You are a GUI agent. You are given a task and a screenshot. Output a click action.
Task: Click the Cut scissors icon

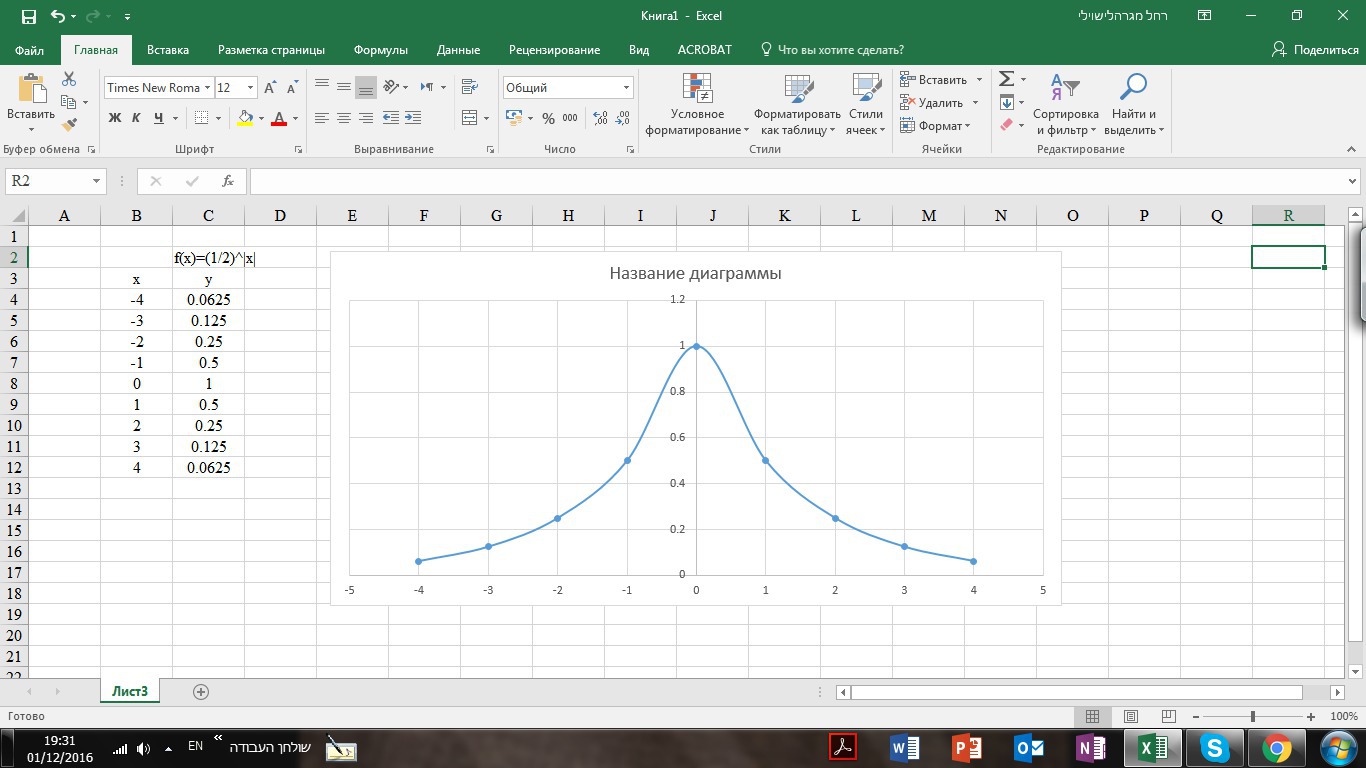(69, 79)
